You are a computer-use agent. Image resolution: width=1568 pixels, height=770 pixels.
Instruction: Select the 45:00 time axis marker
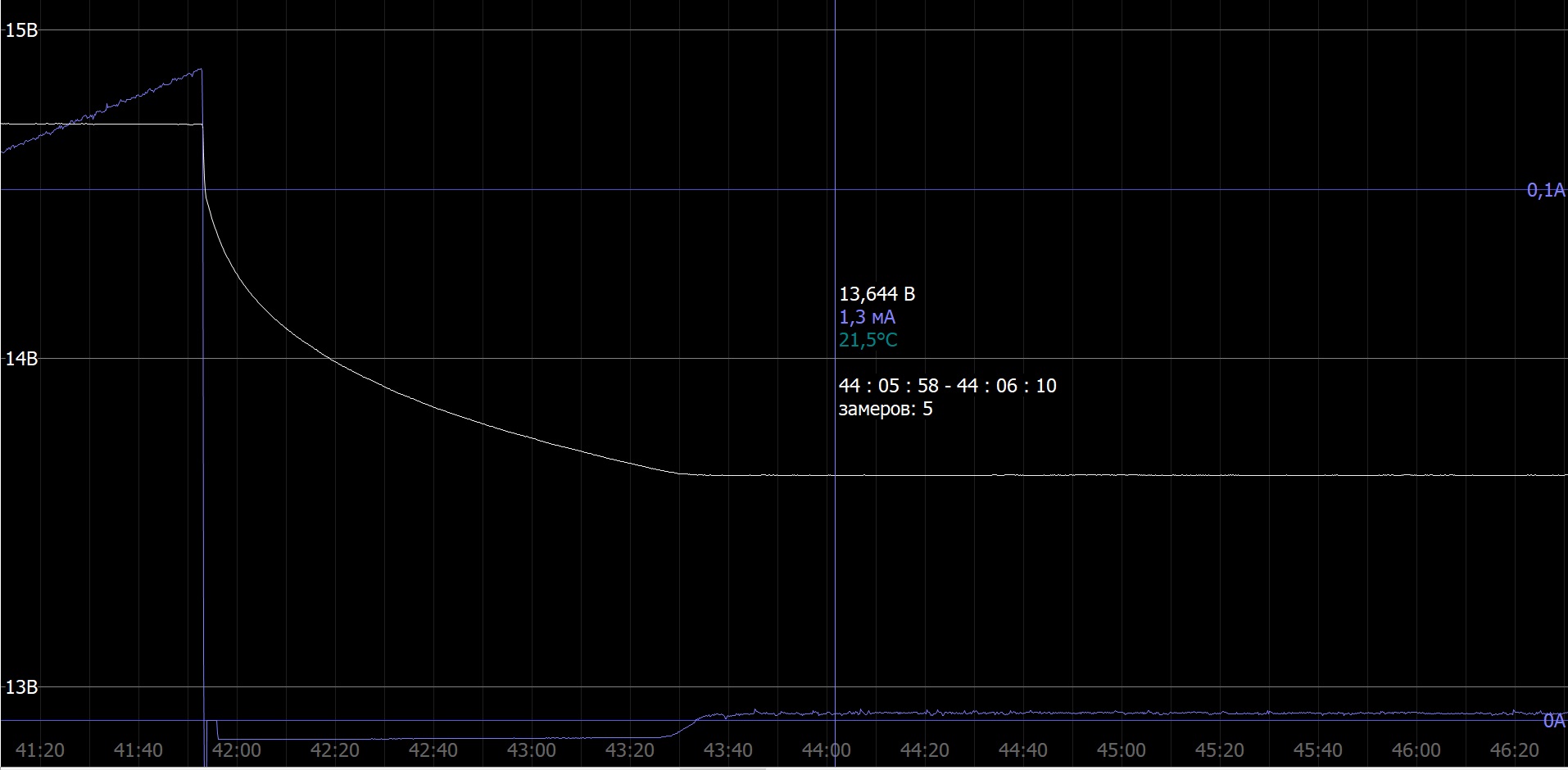coord(1121,750)
